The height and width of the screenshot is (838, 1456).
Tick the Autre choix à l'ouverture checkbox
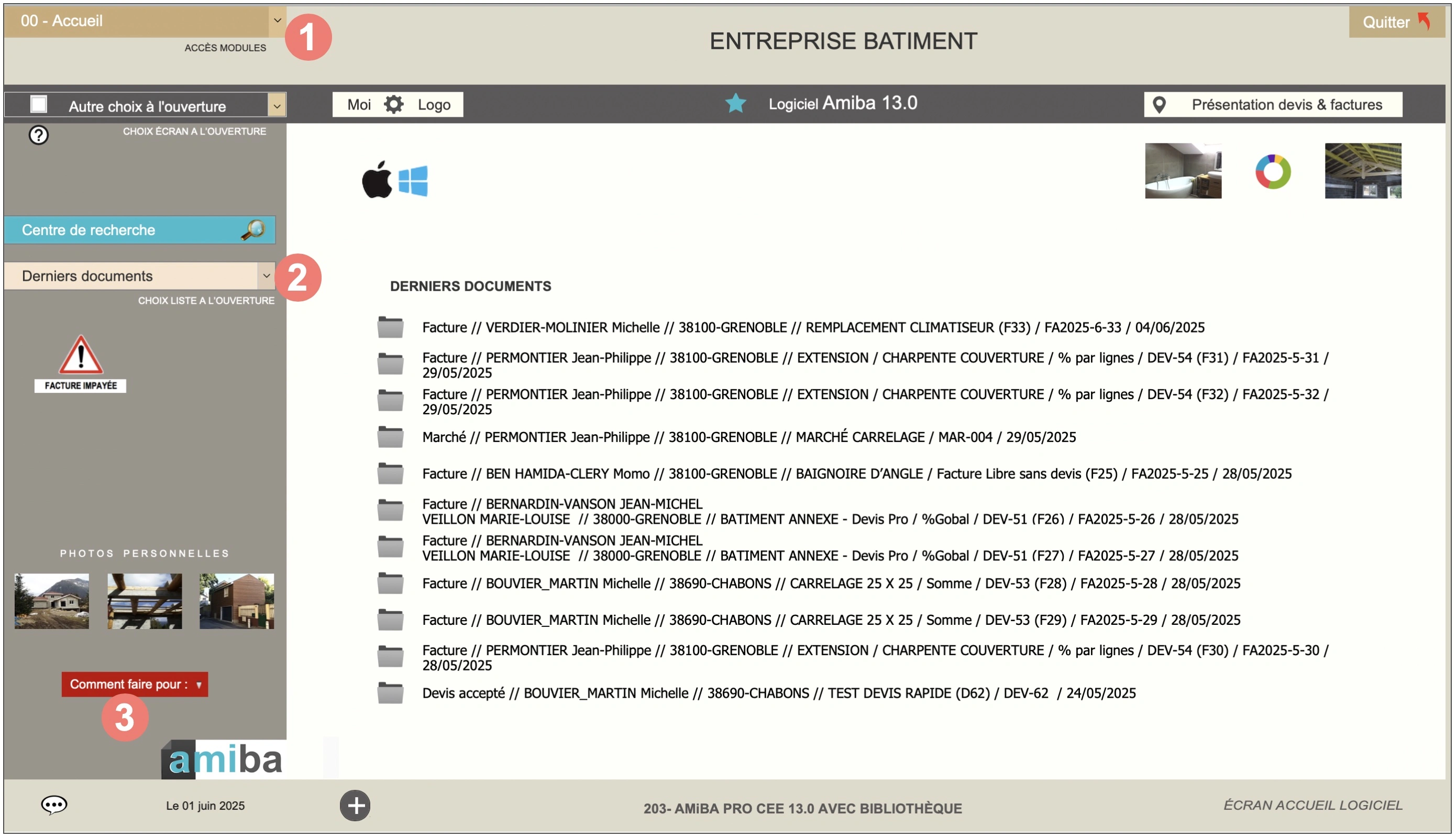pyautogui.click(x=39, y=105)
